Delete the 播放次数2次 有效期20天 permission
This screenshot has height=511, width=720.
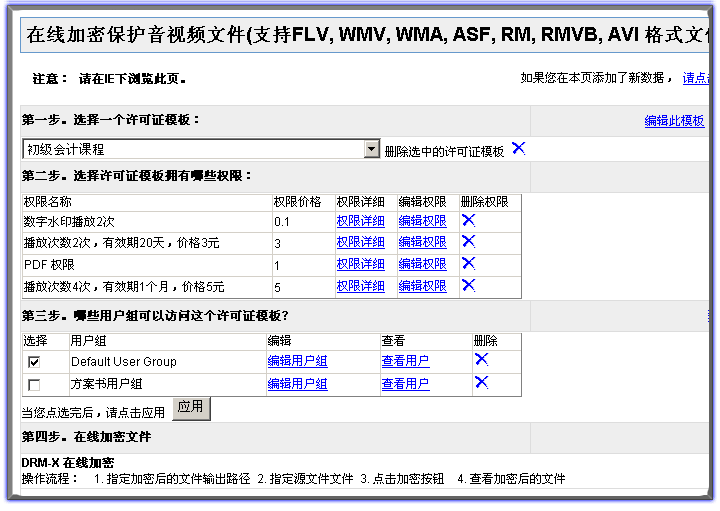(x=468, y=242)
